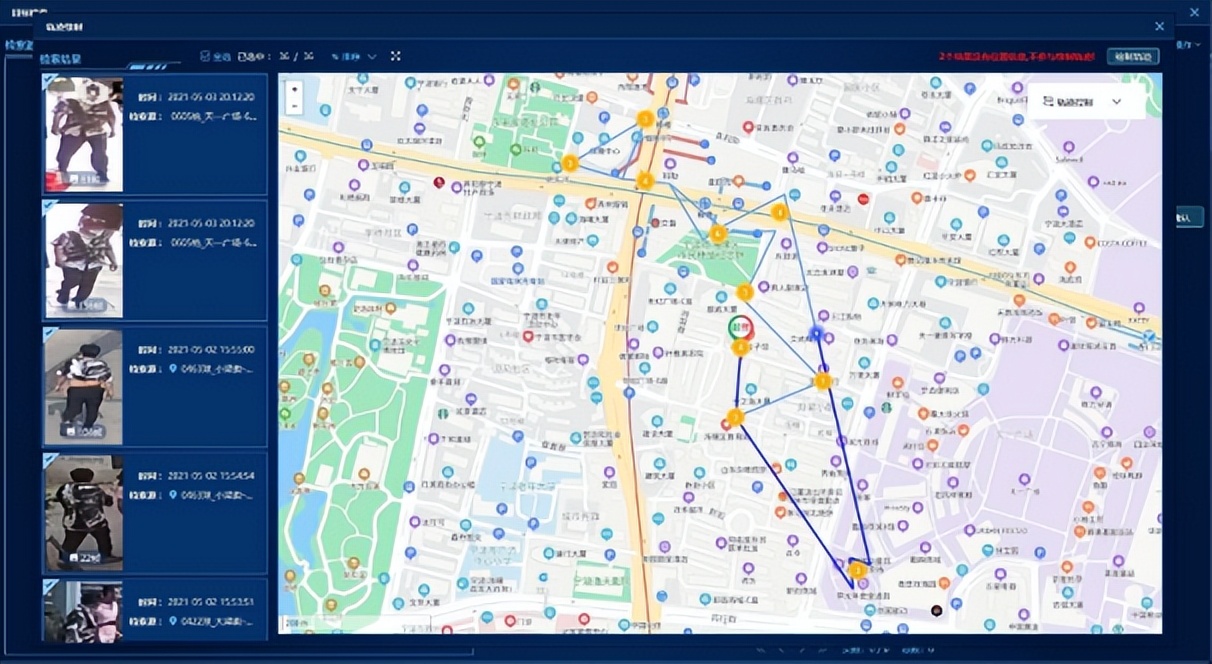
Task: Click the zoom-in (+) control on the map
Action: pyautogui.click(x=294, y=91)
